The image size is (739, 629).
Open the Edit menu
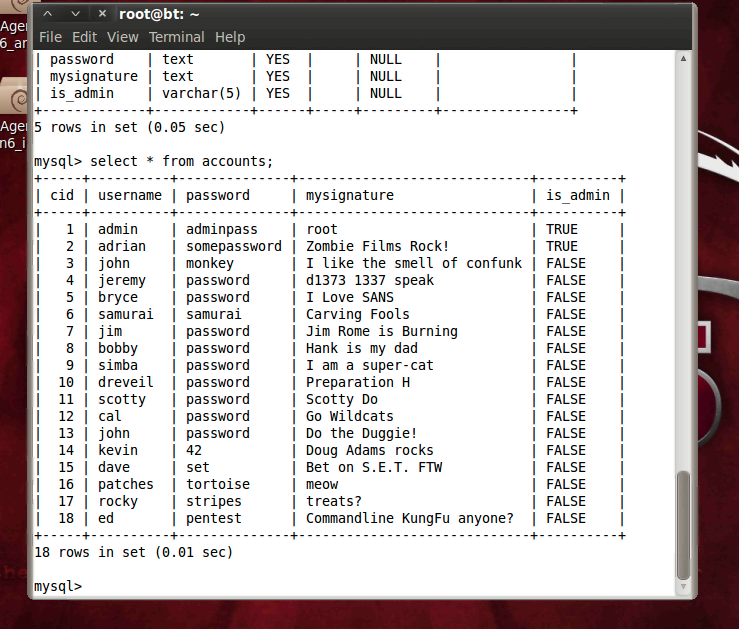(85, 37)
